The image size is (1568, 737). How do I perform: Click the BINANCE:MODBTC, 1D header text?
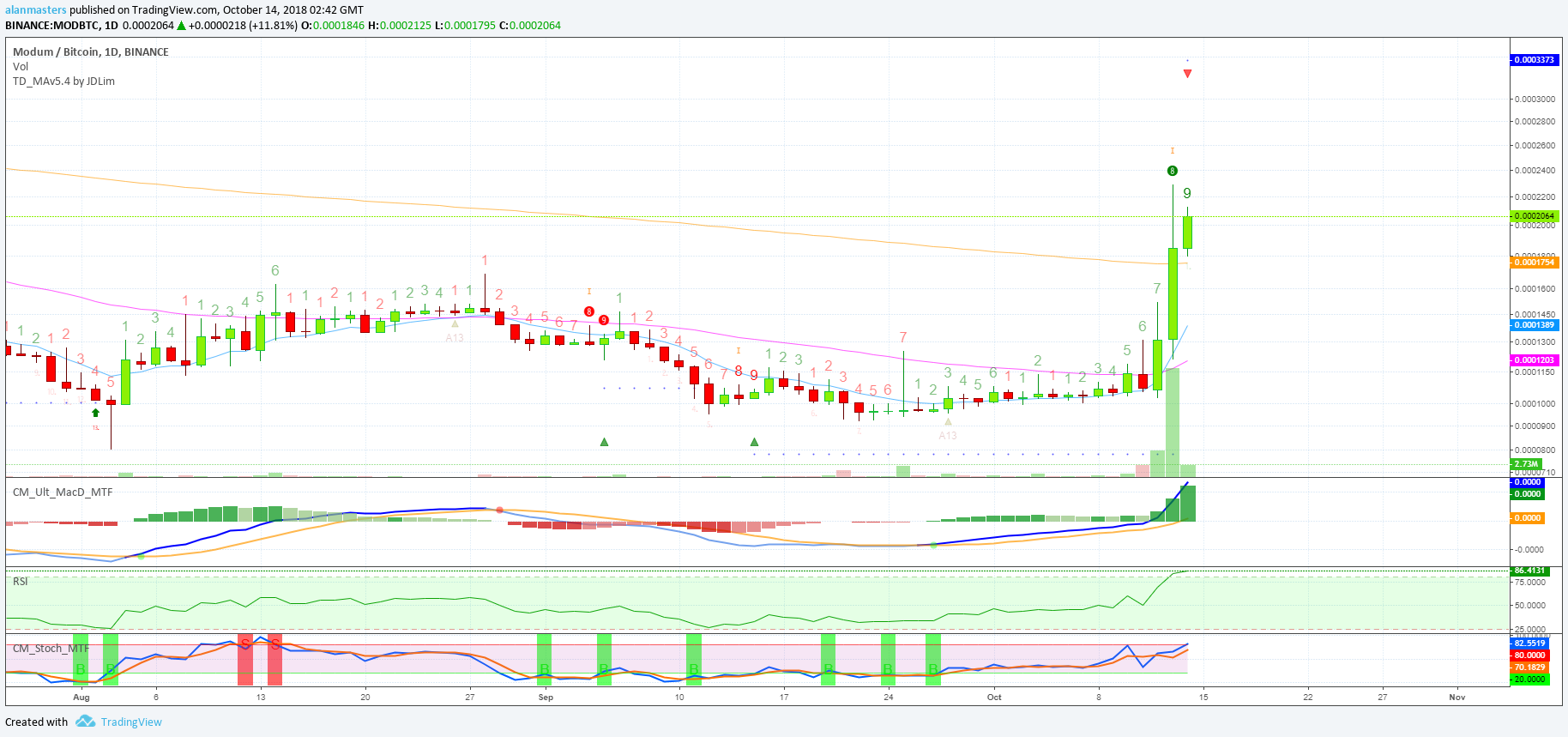(x=62, y=26)
